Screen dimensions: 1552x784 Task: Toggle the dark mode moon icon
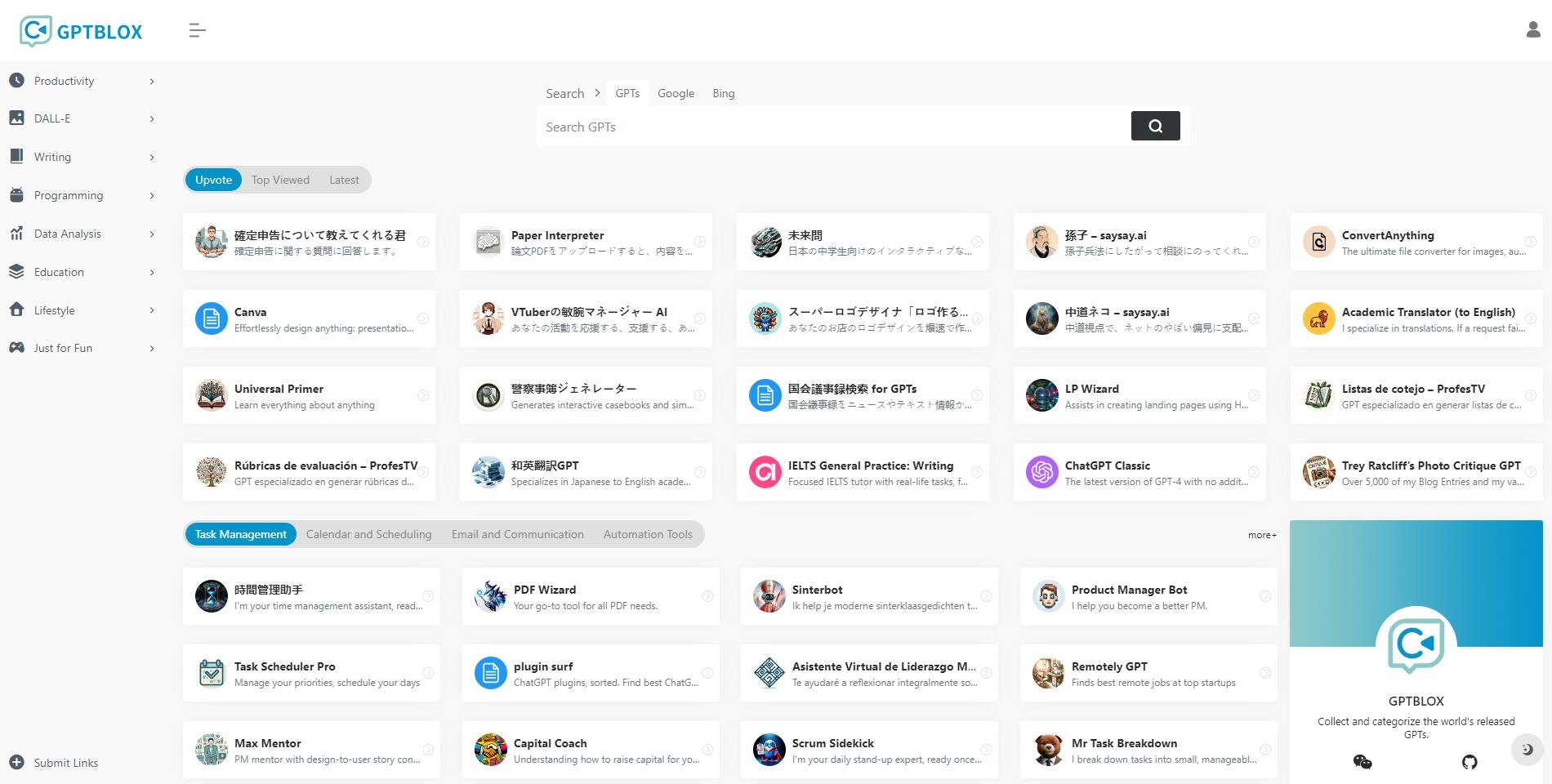click(1527, 749)
